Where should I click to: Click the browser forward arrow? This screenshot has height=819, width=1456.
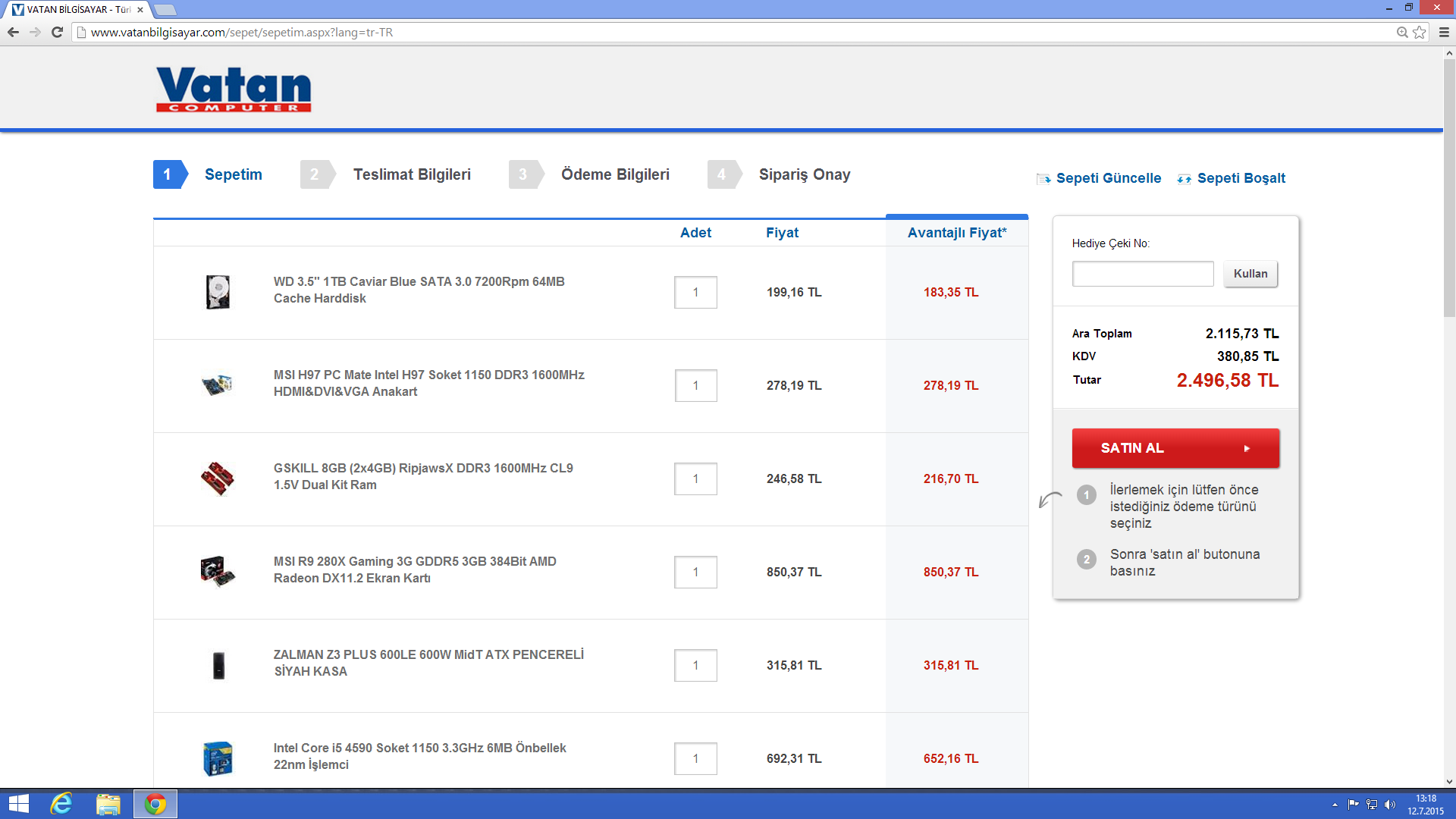35,32
